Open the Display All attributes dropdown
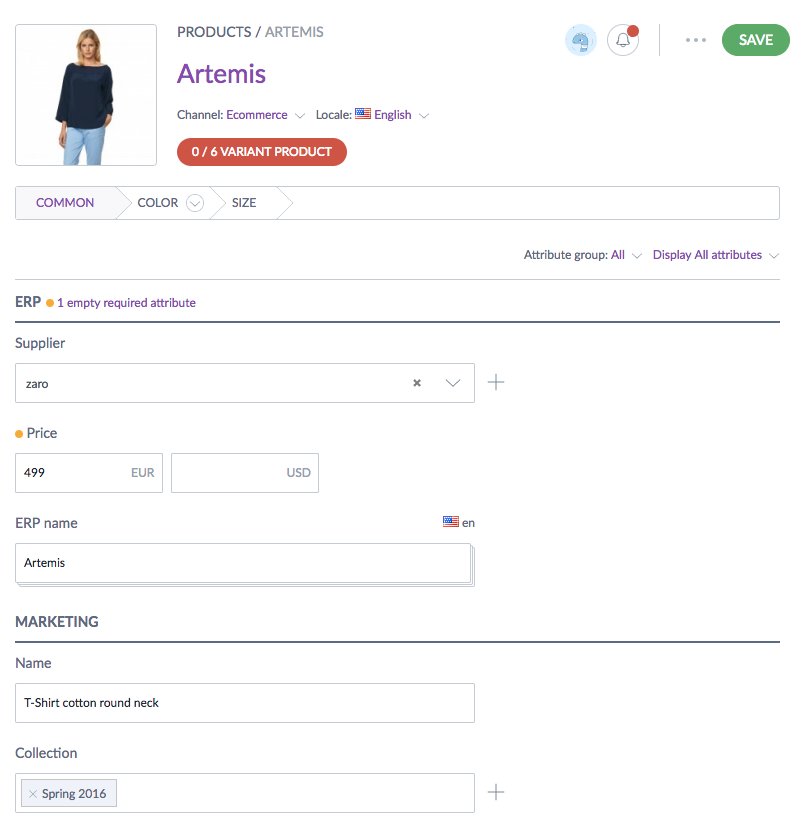803x835 pixels. point(715,255)
